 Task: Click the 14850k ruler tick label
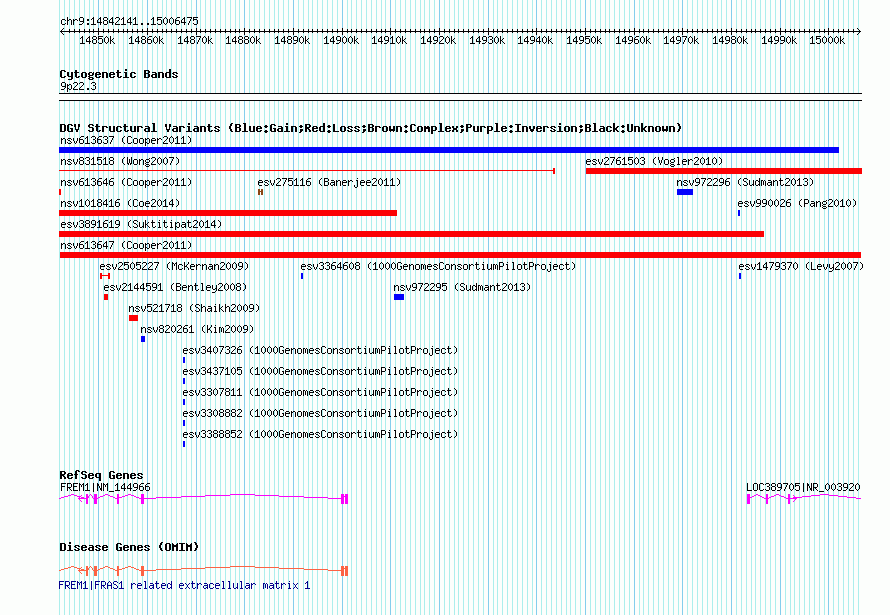[x=97, y=40]
